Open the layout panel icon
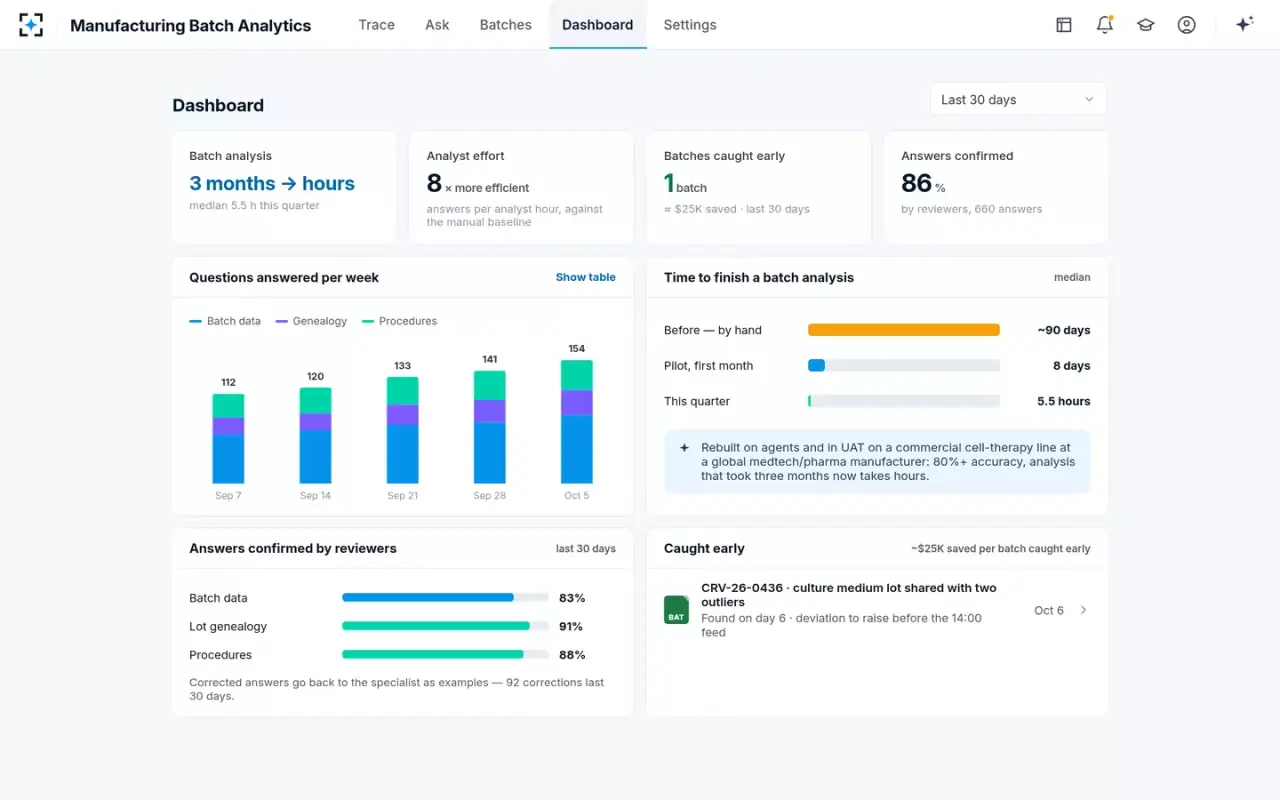The image size is (1280, 800). click(1064, 25)
